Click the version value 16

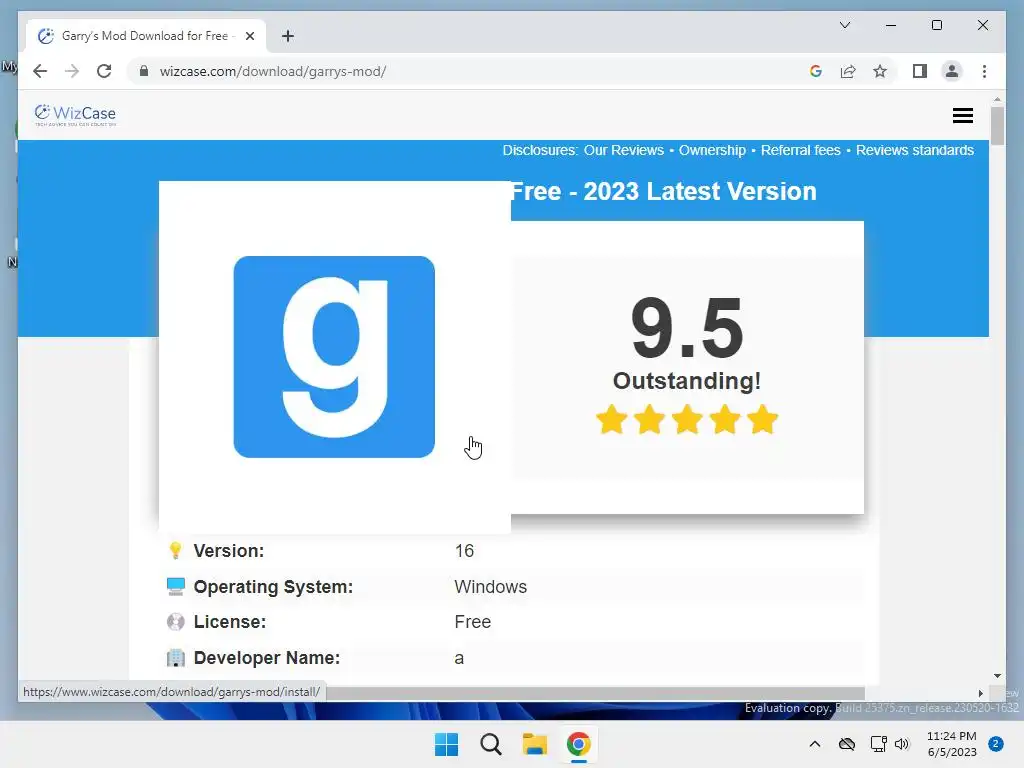464,551
